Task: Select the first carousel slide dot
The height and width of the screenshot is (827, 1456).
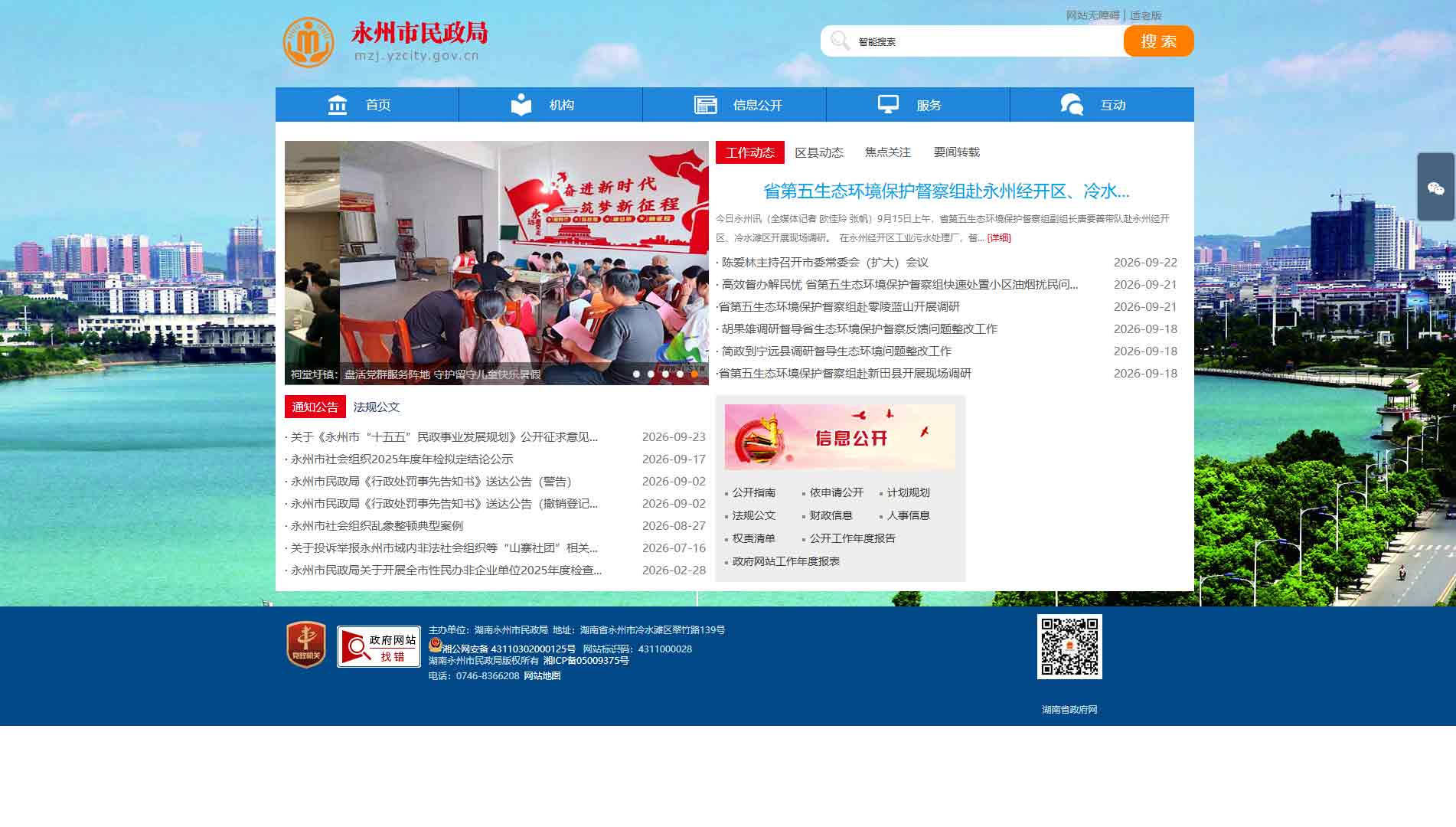Action: coord(636,374)
